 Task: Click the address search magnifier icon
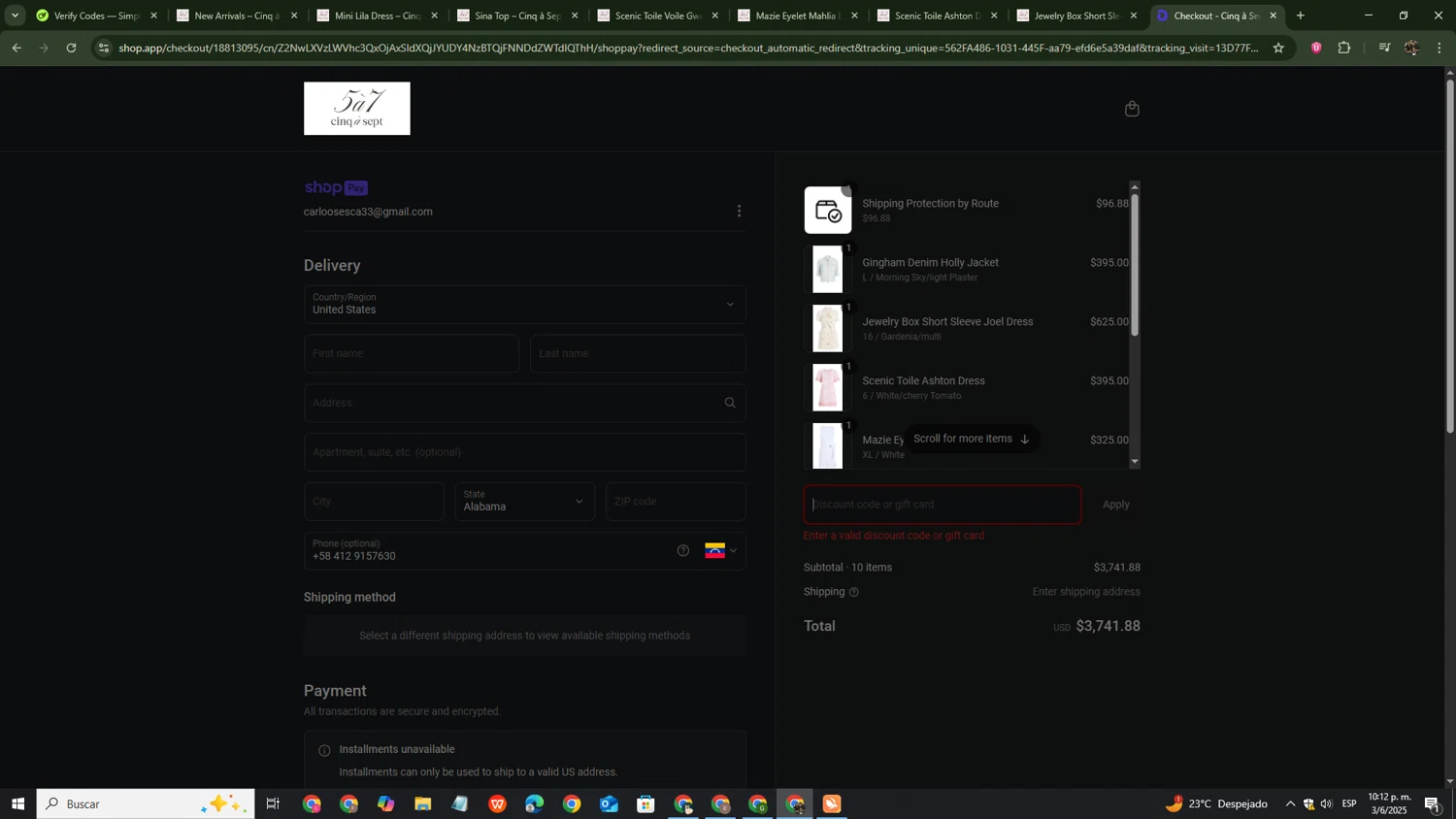[x=730, y=403]
